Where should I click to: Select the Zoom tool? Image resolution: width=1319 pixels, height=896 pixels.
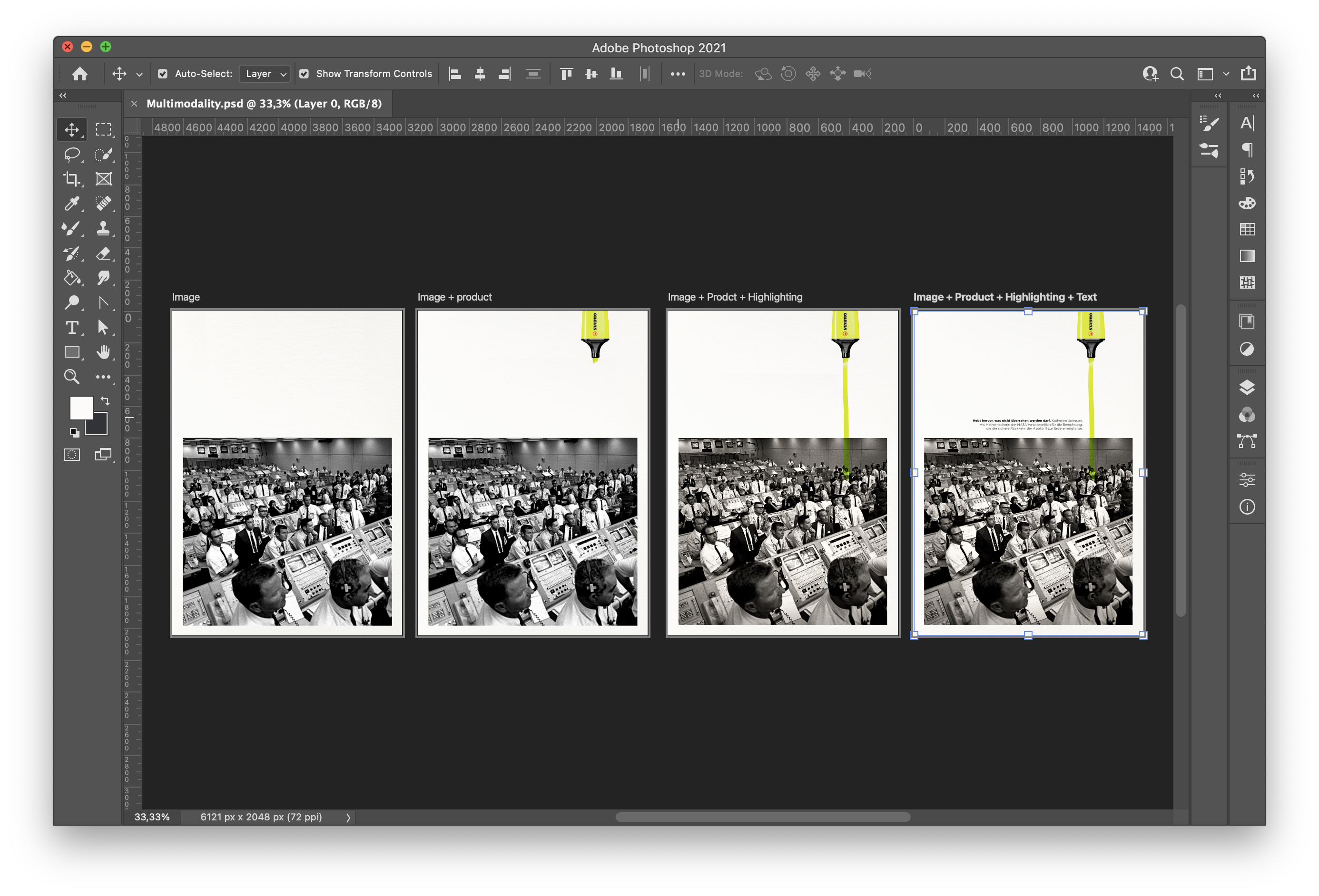click(x=72, y=376)
